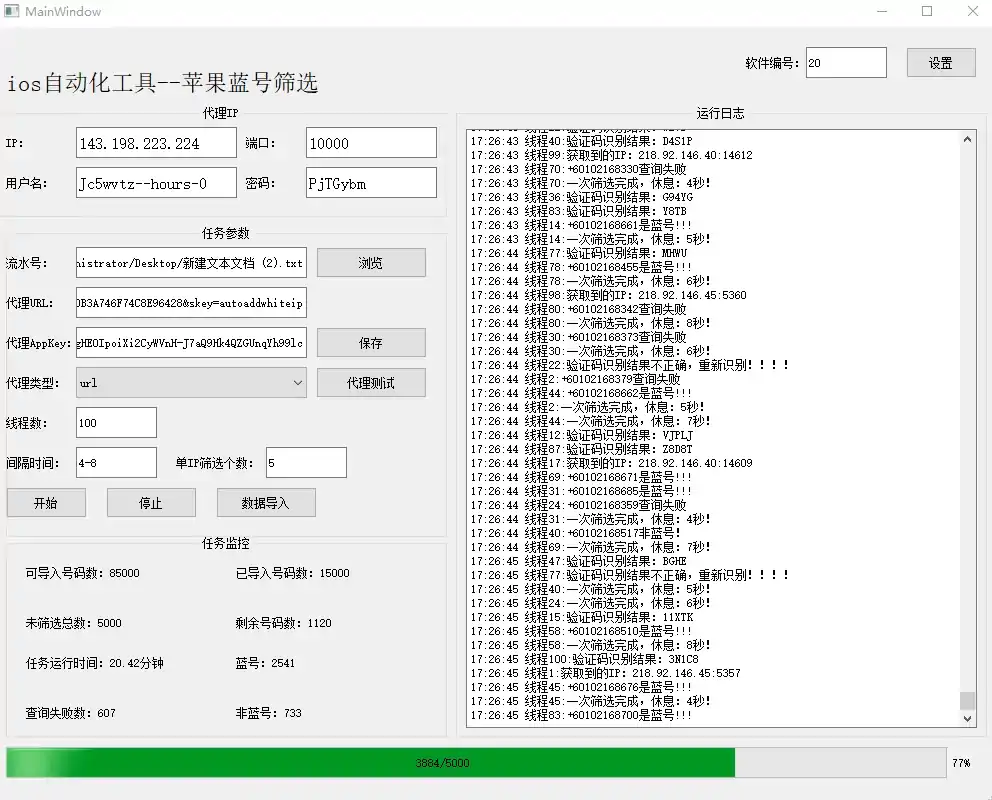Click the log scrollbar up arrow
The height and width of the screenshot is (800, 992).
(x=967, y=139)
